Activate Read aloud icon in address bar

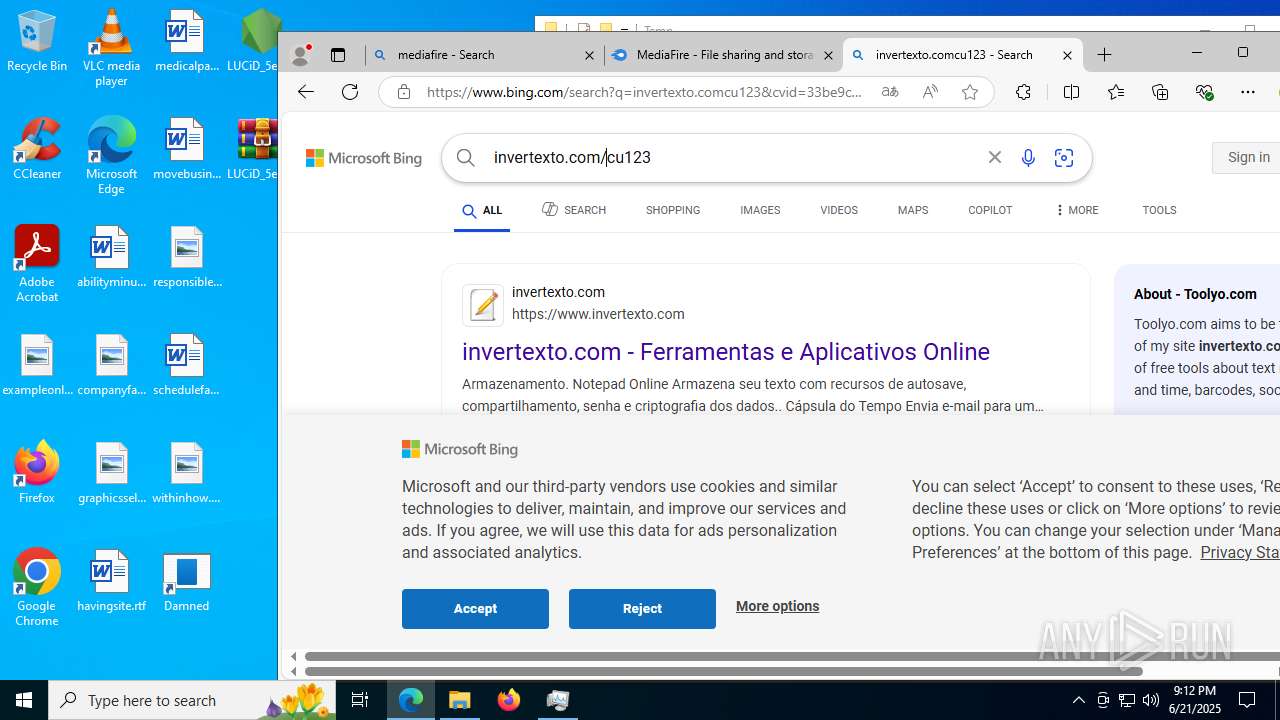coord(930,92)
